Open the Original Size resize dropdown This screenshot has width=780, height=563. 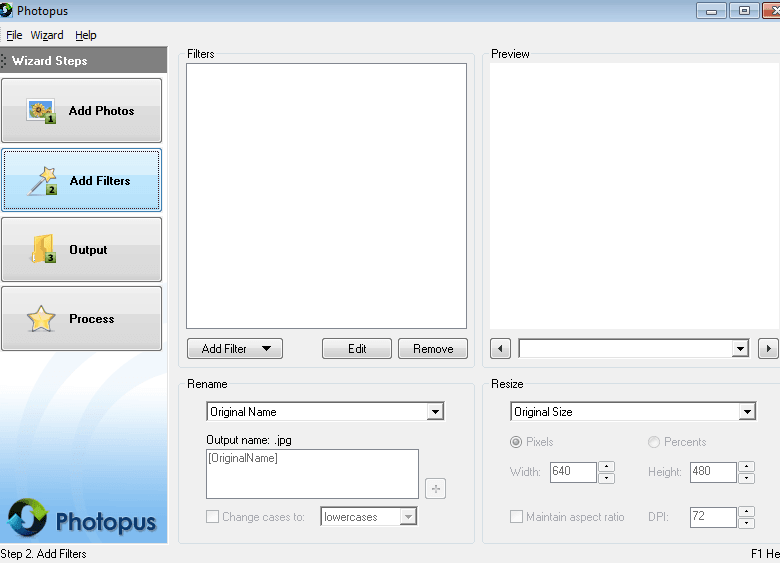(x=747, y=412)
